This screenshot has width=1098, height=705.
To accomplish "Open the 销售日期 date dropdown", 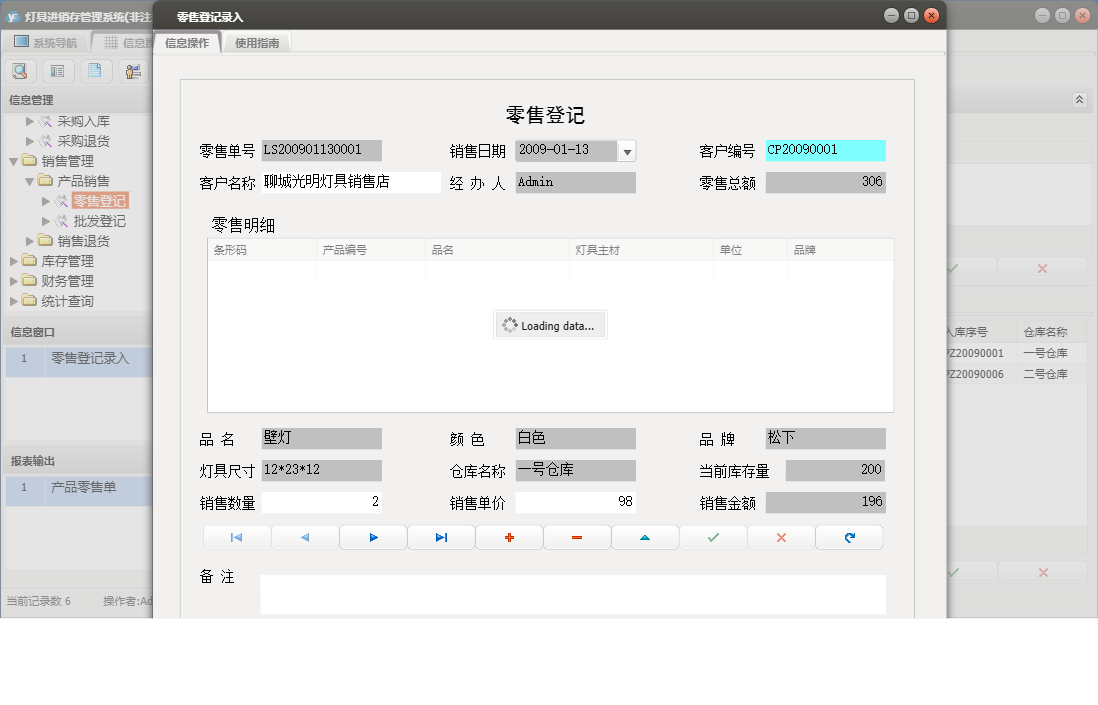I will click(627, 149).
